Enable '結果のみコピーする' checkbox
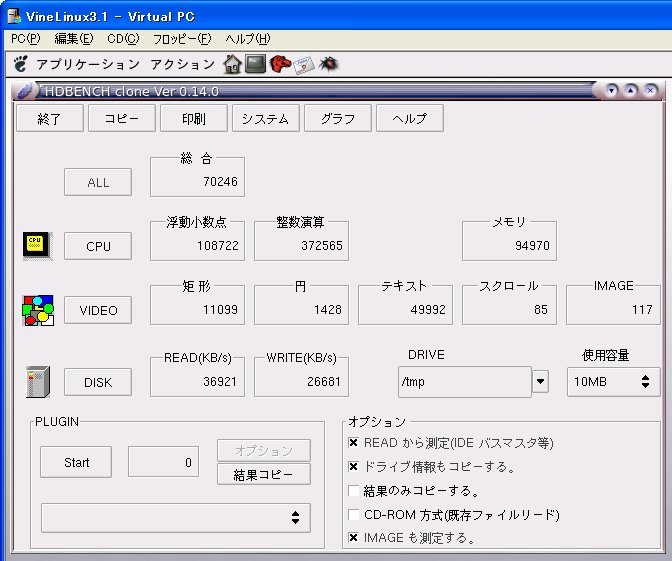This screenshot has height=561, width=672. 354,490
